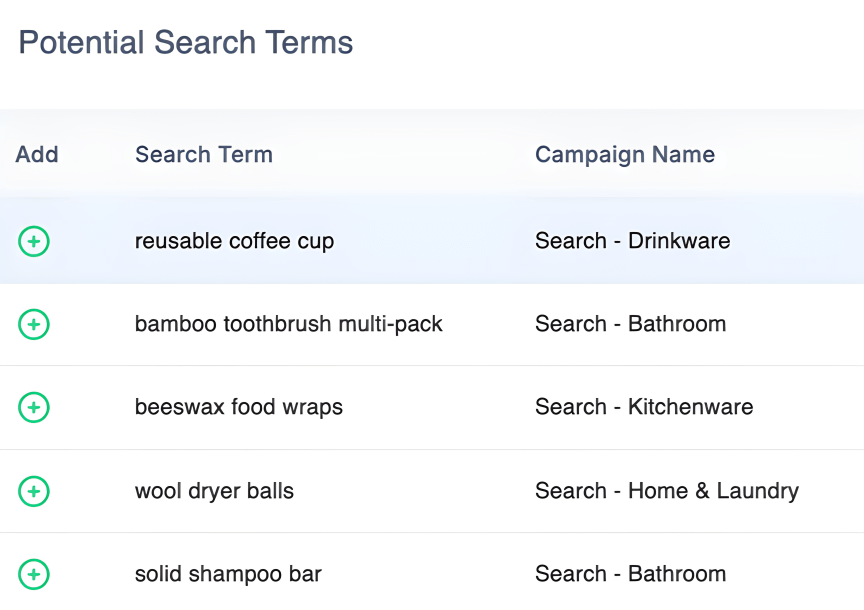Image resolution: width=864 pixels, height=610 pixels.
Task: Sort by the Search Term column header
Action: pyautogui.click(x=204, y=155)
